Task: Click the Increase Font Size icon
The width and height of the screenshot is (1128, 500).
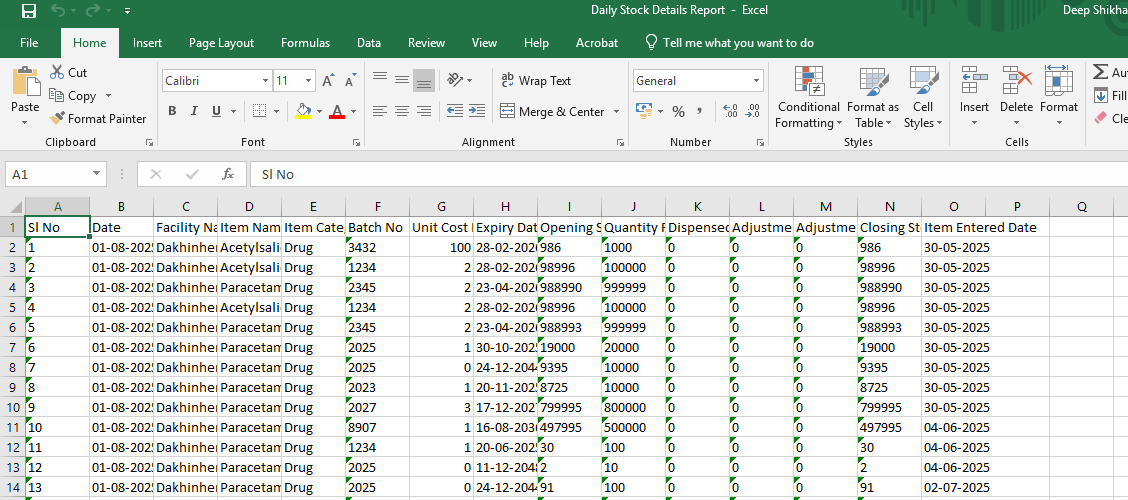Action: [x=329, y=81]
